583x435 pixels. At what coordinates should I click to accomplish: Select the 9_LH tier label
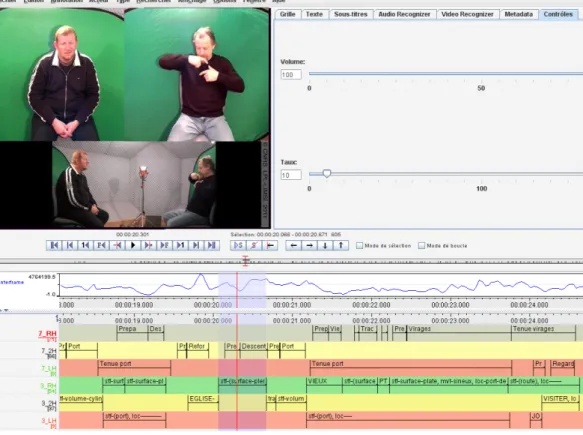point(49,421)
